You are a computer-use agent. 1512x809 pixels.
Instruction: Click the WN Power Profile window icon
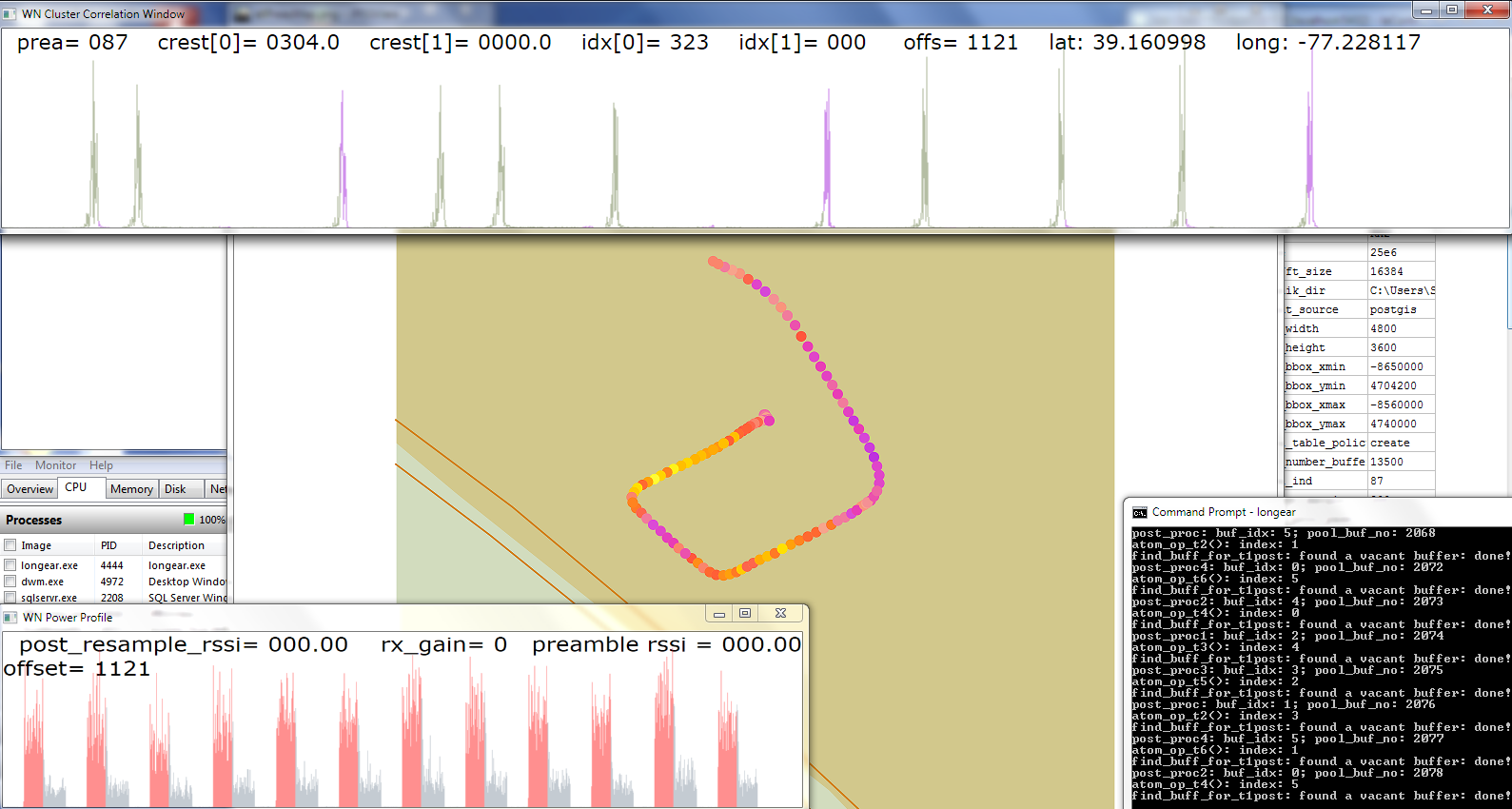(x=10, y=618)
